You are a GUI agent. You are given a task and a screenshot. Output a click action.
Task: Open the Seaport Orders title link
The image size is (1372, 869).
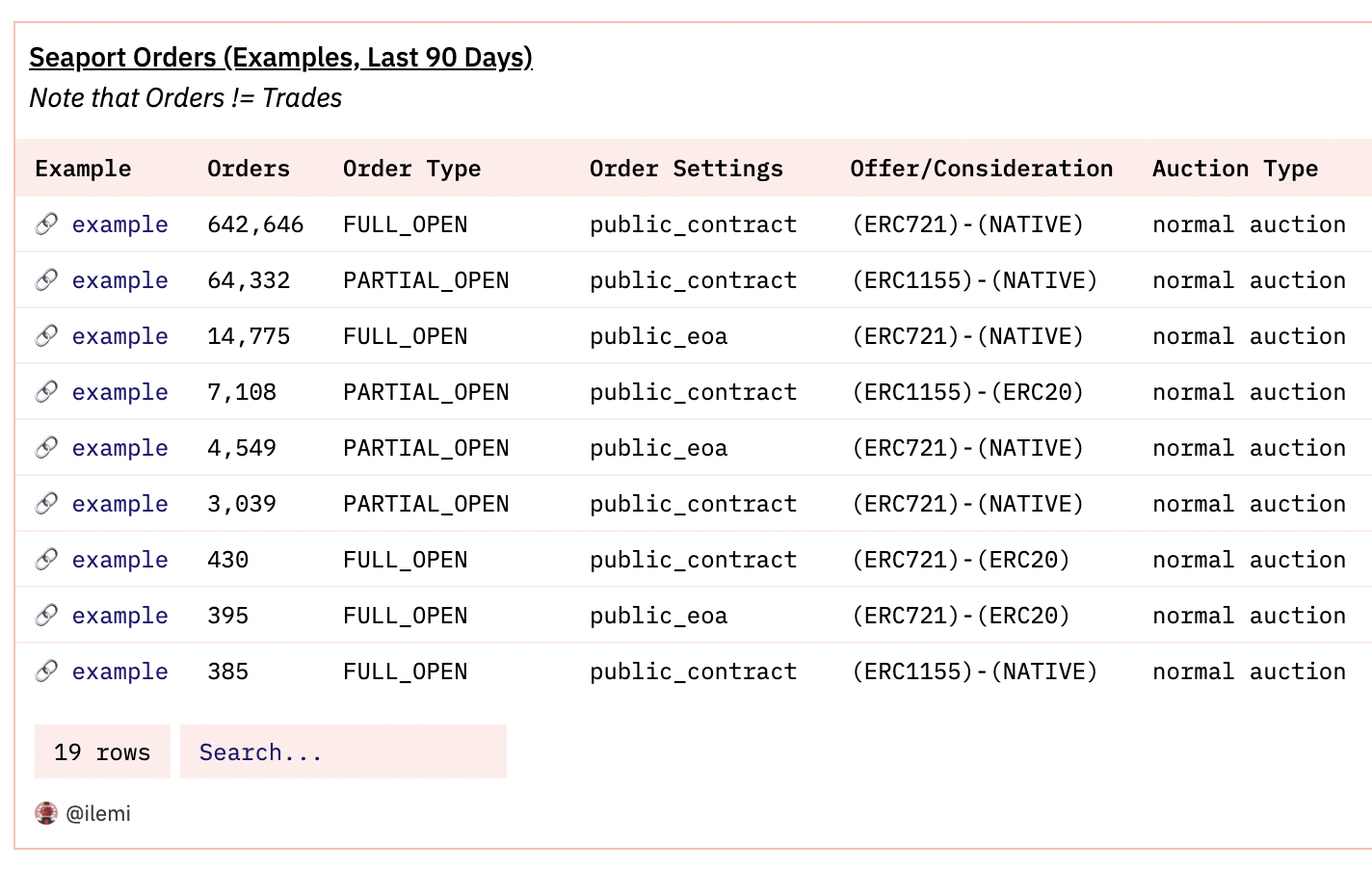(280, 58)
